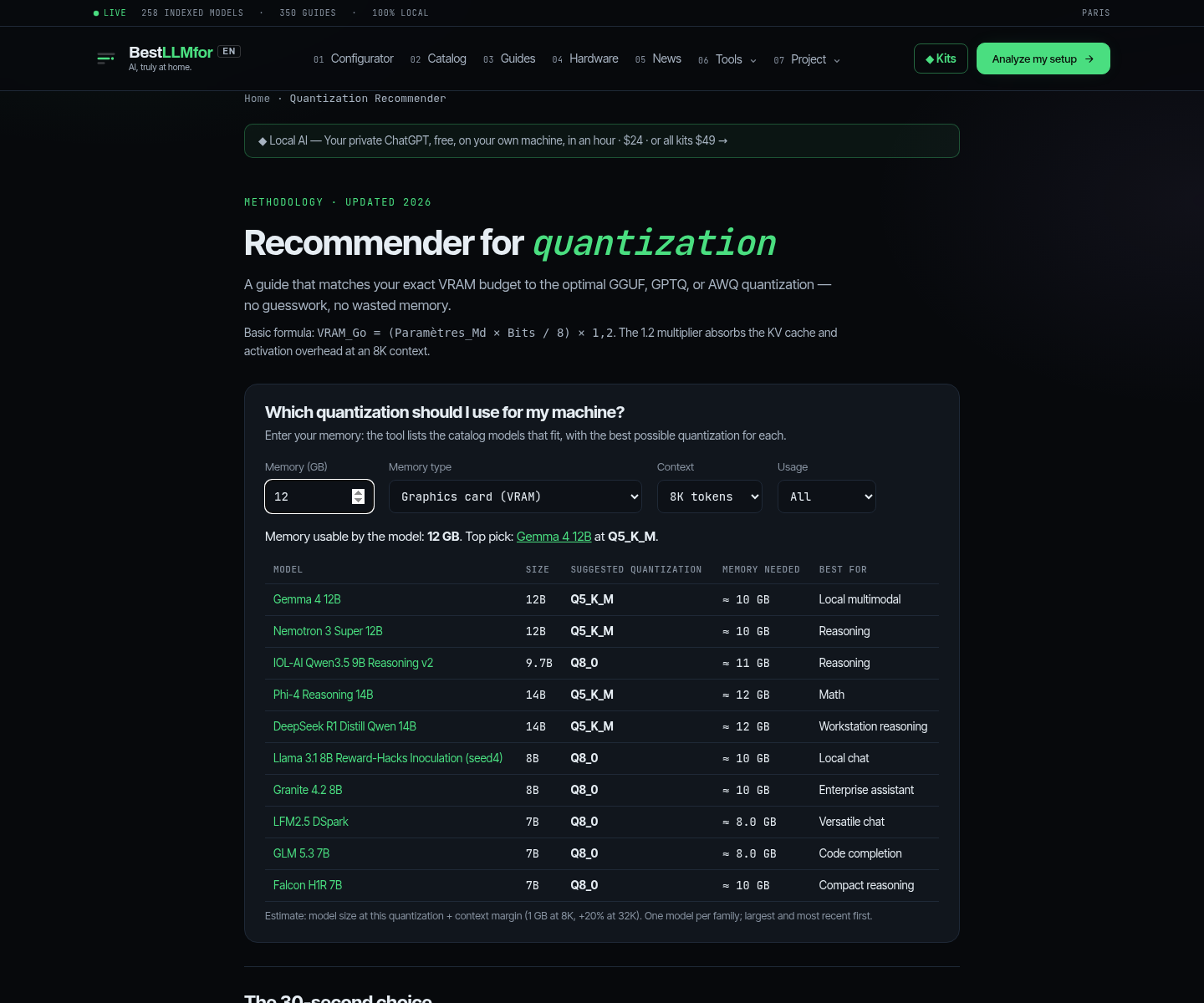Open DeepSeek R1 Distill Qwen 14B
1204x1003 pixels.
point(344,726)
